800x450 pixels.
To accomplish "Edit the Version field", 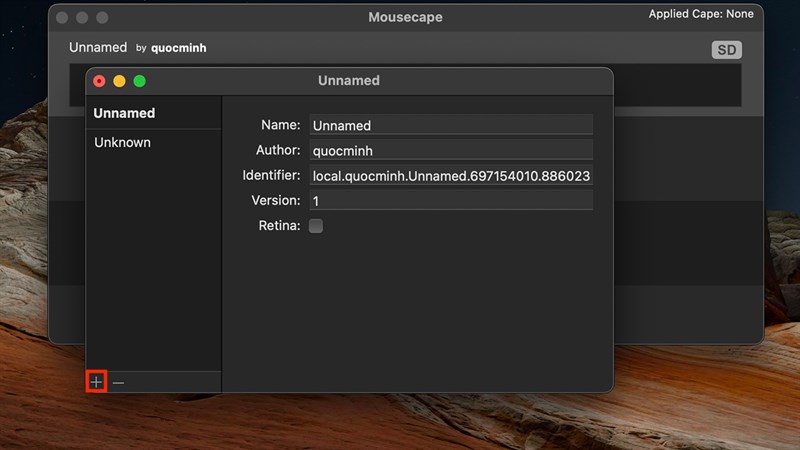I will click(x=451, y=200).
